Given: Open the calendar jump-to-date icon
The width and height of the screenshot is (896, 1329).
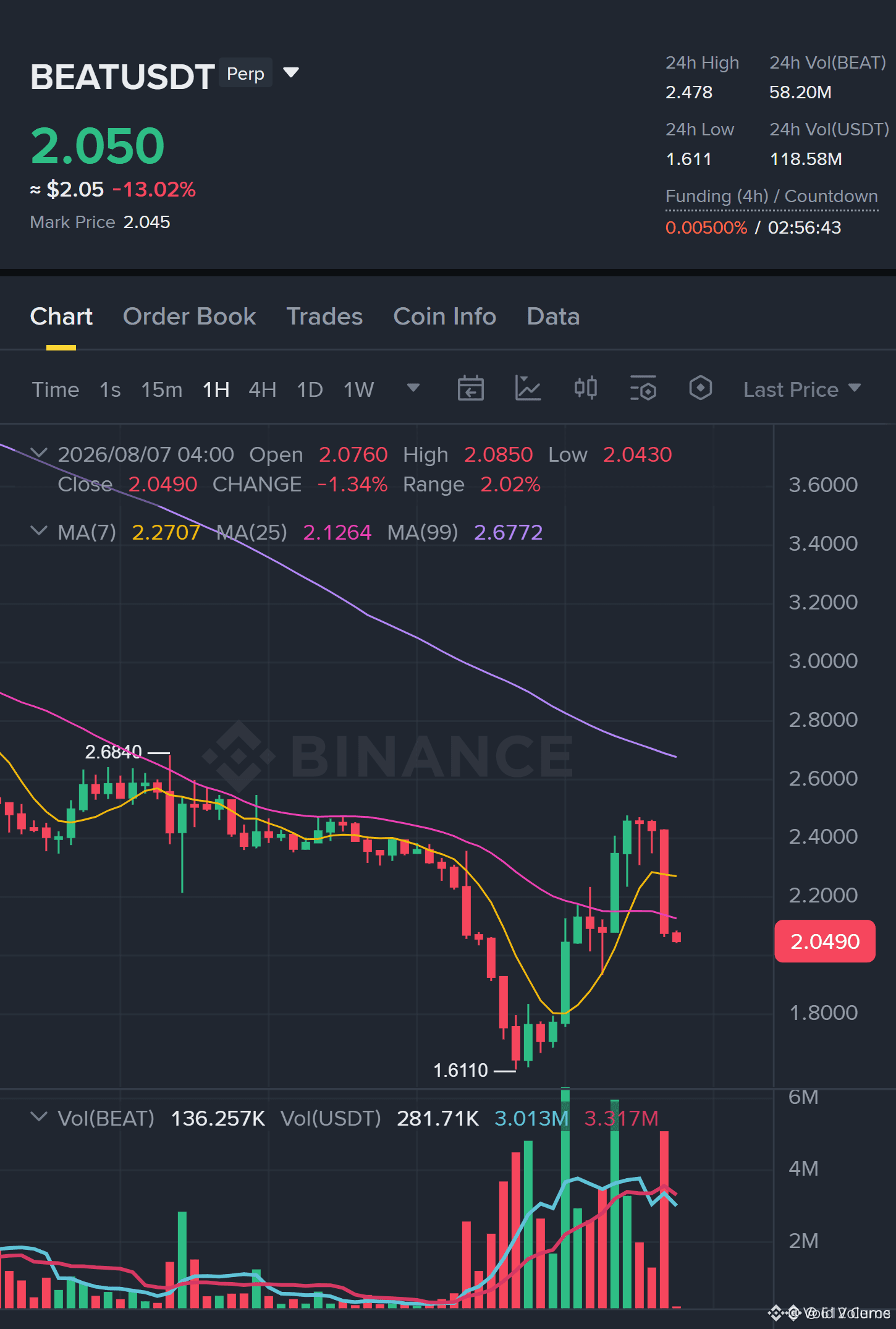Looking at the screenshot, I should 470,389.
